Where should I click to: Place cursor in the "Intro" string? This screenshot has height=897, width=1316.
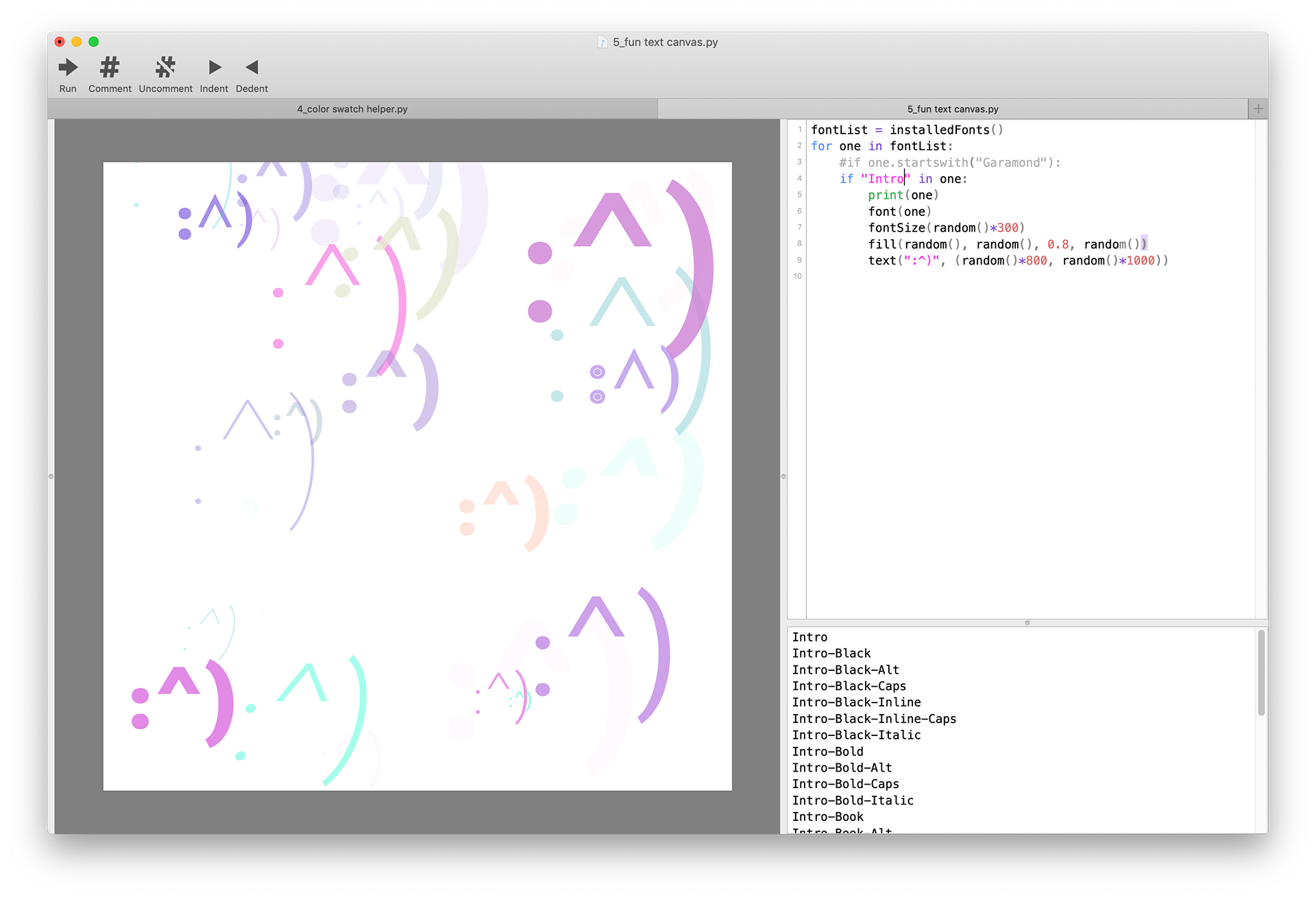886,180
